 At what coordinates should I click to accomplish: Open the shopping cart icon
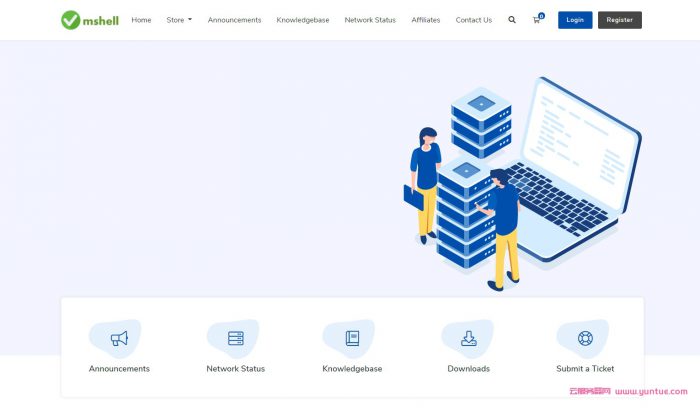click(537, 20)
